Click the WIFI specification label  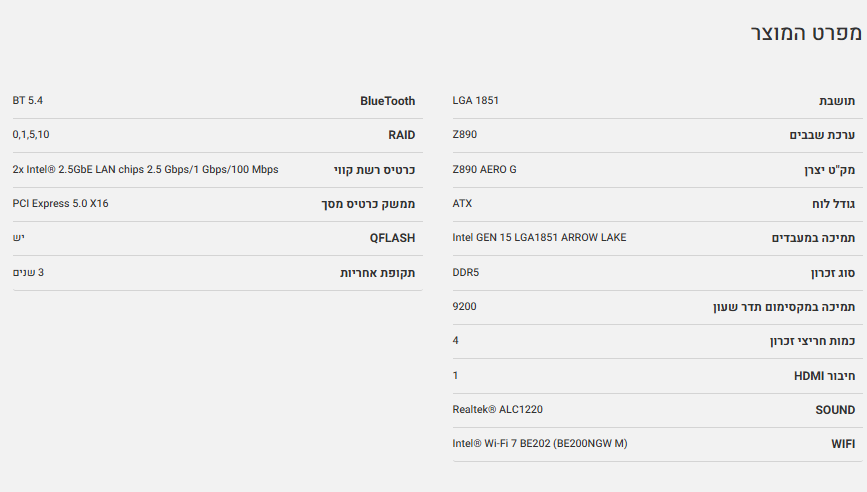(x=842, y=444)
